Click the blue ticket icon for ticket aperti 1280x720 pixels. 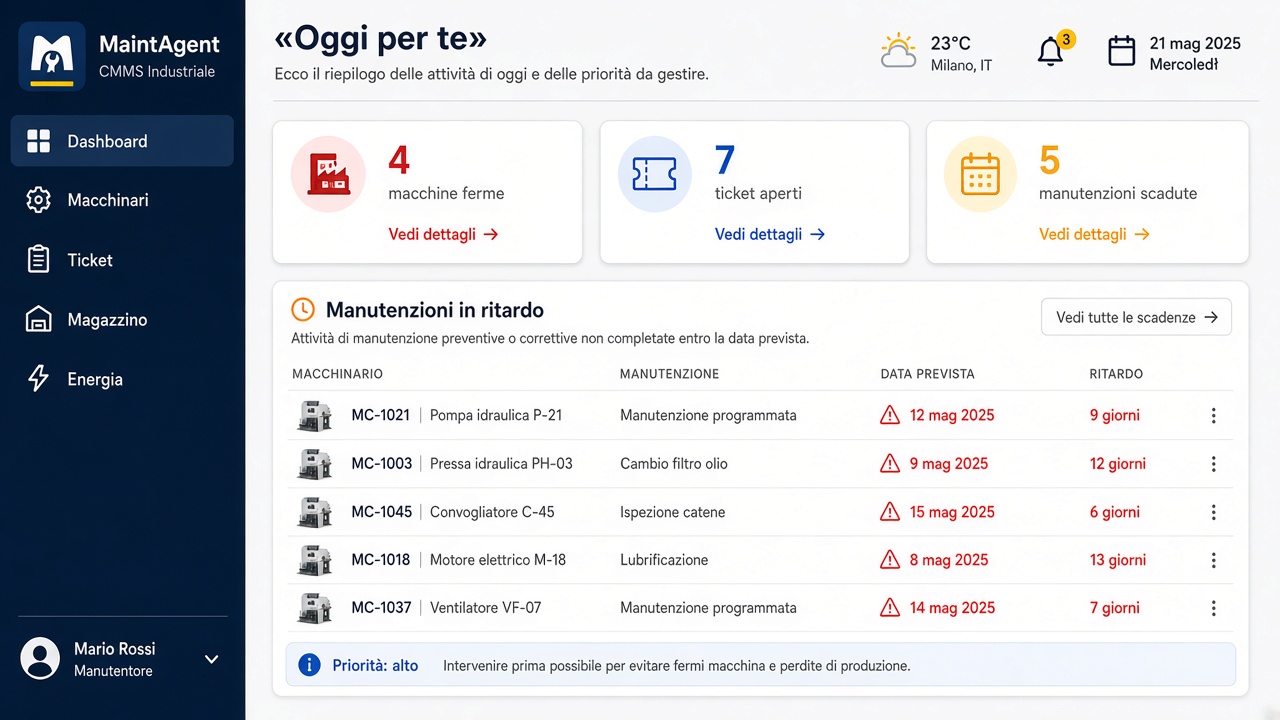[655, 174]
